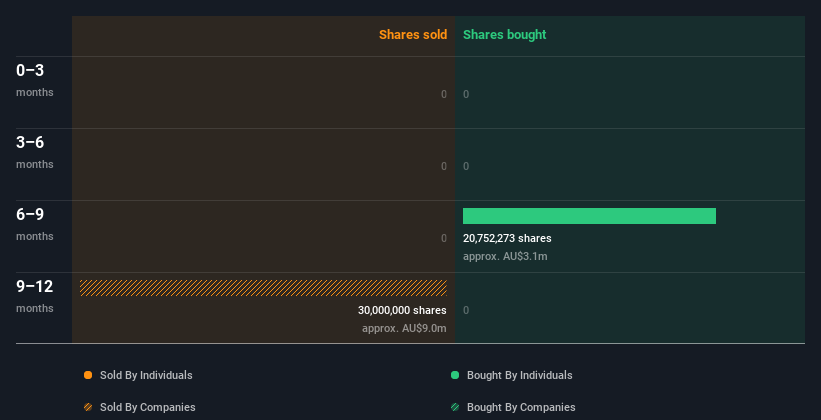
Task: Click the Bought By Companies legend label
Action: pyautogui.click(x=521, y=407)
